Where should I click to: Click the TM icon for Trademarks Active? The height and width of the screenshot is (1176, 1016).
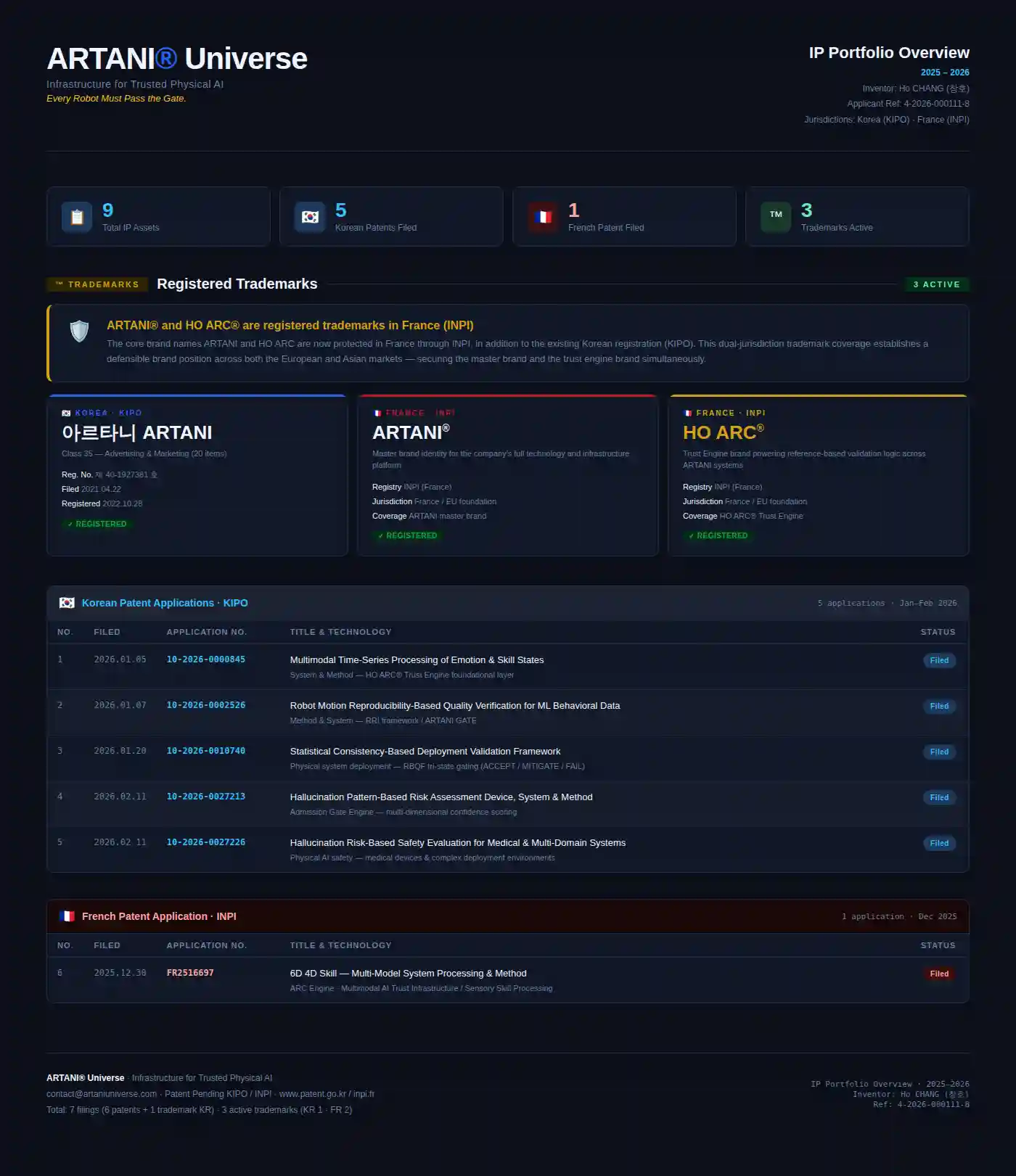(776, 215)
